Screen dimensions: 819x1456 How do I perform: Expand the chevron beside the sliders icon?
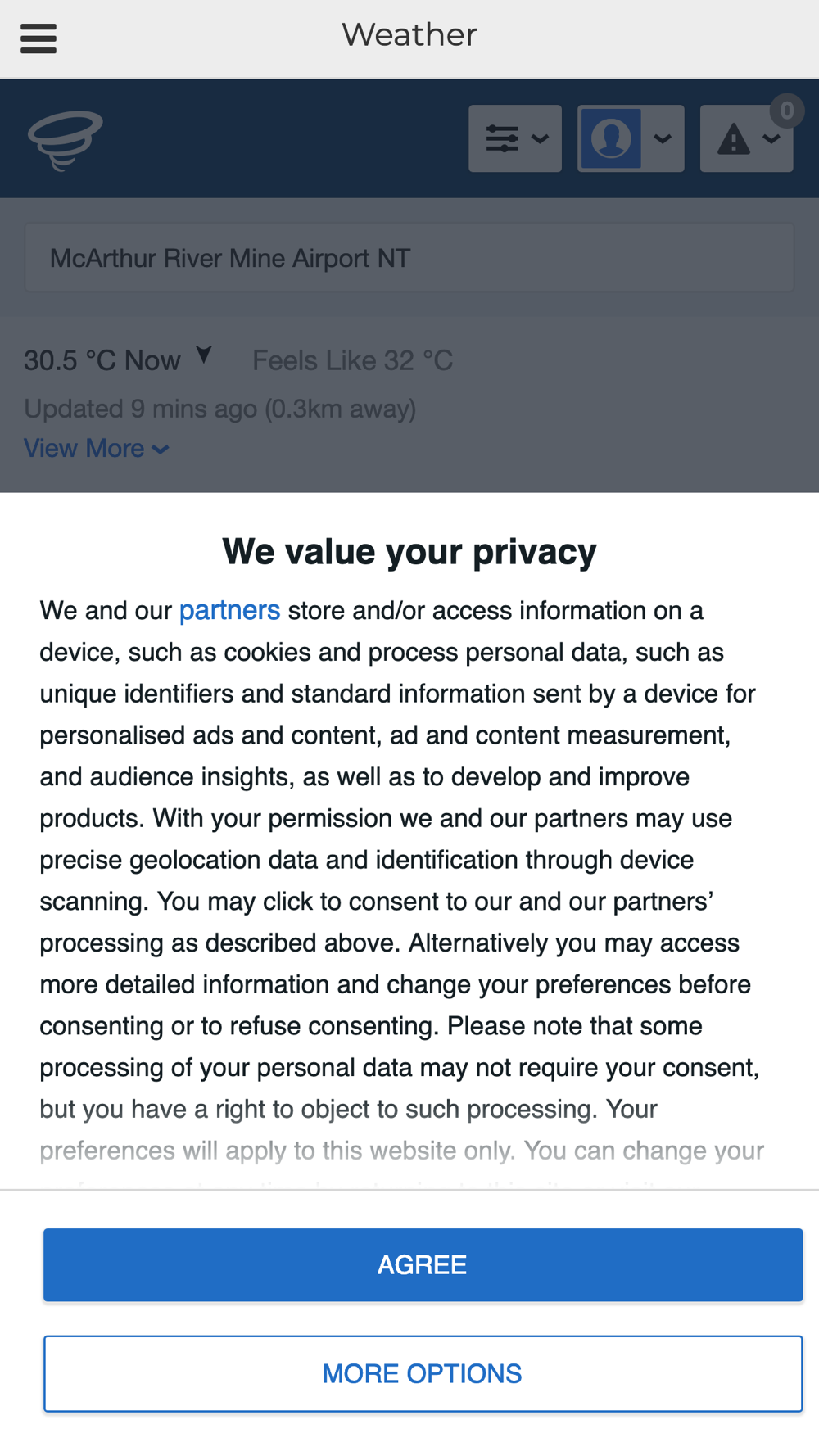pyautogui.click(x=540, y=138)
